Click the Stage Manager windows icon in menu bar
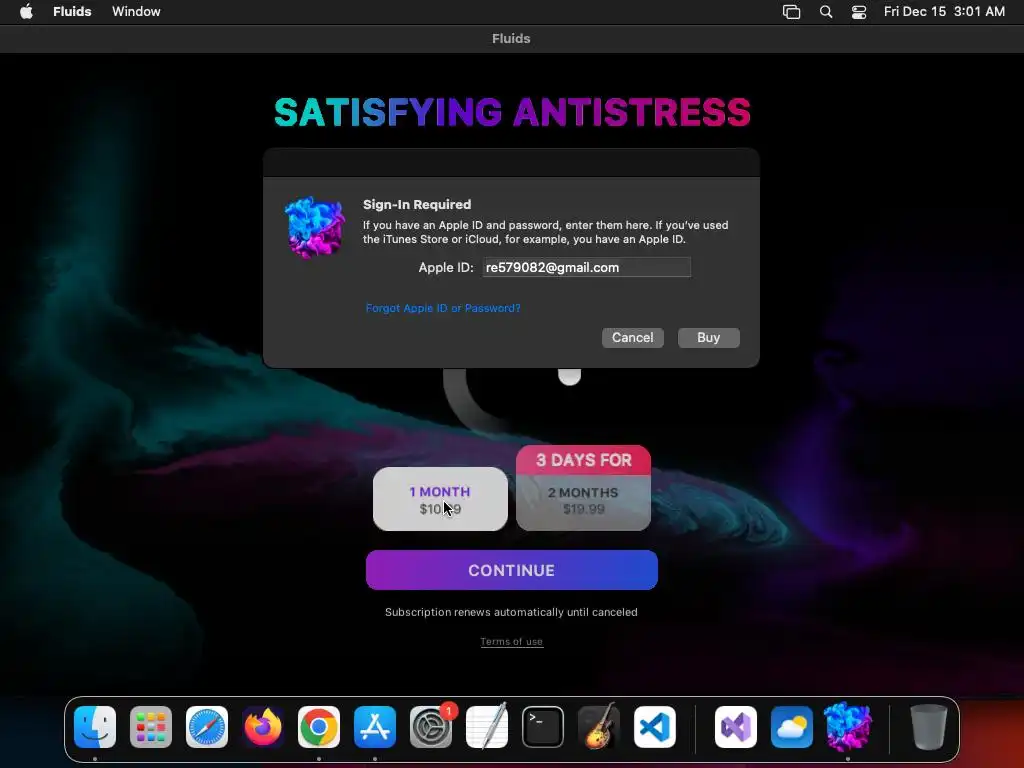The height and width of the screenshot is (768, 1024). (x=791, y=12)
